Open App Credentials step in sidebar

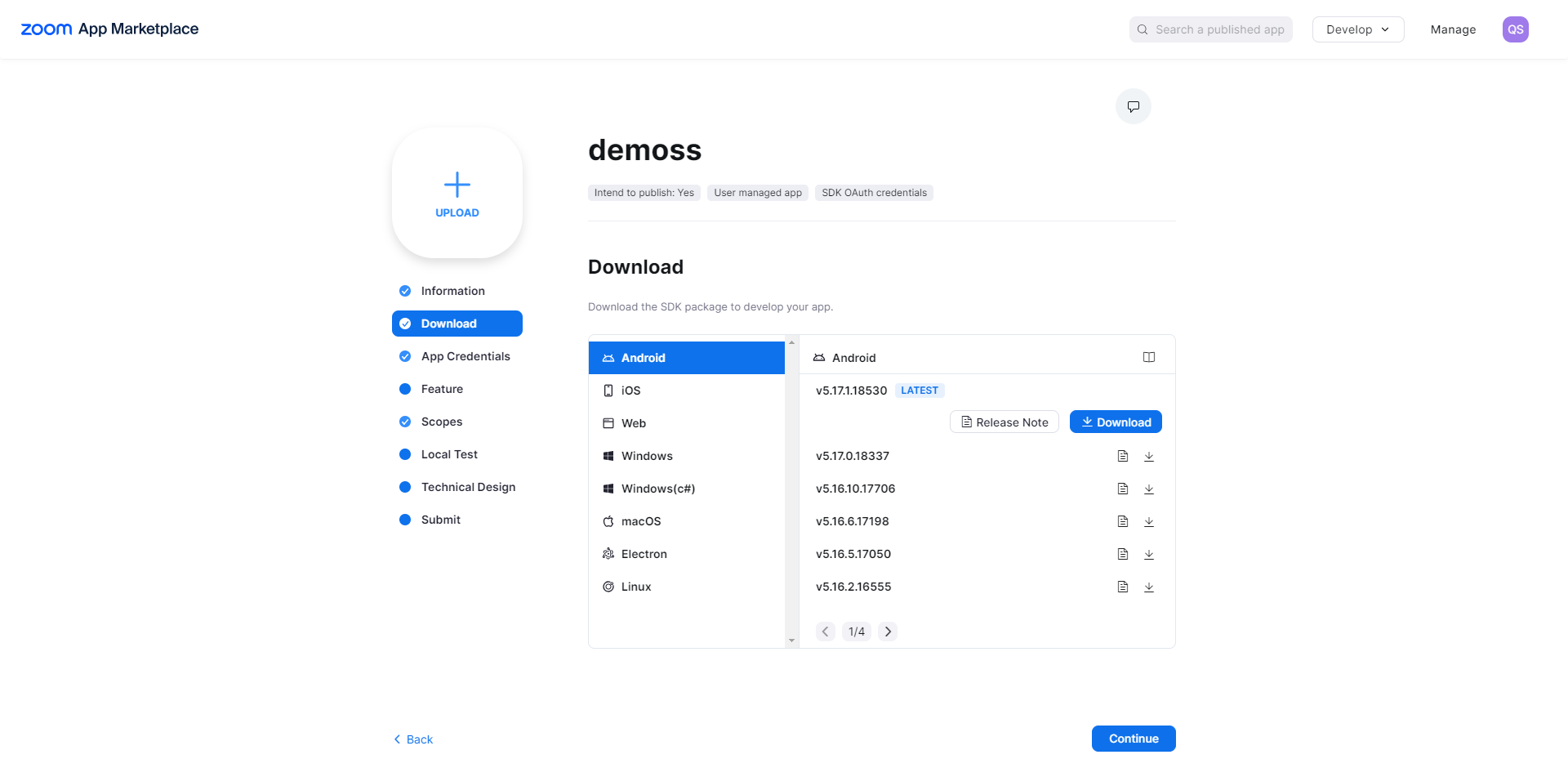(465, 356)
